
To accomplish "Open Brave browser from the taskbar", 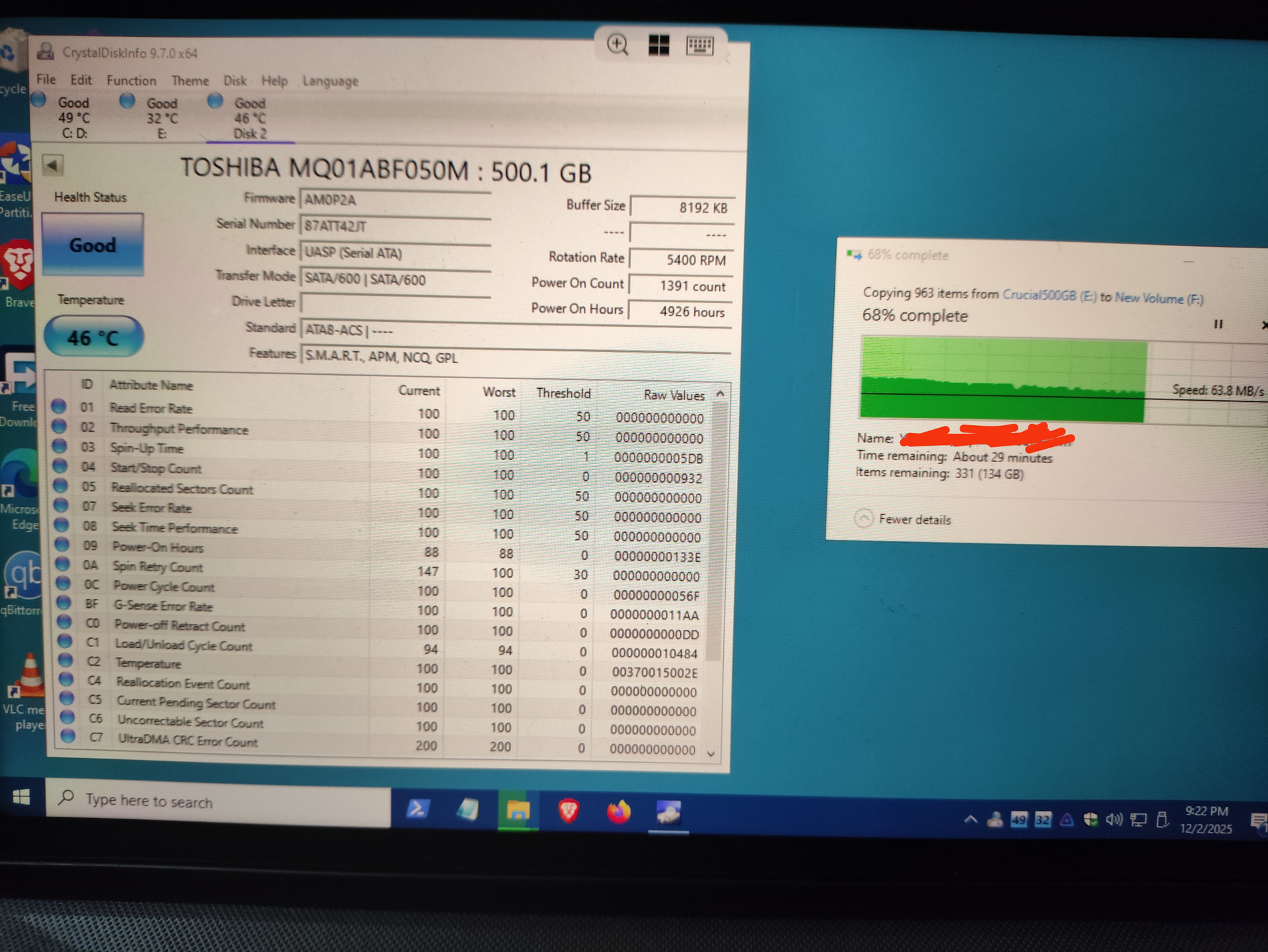I will 569,810.
